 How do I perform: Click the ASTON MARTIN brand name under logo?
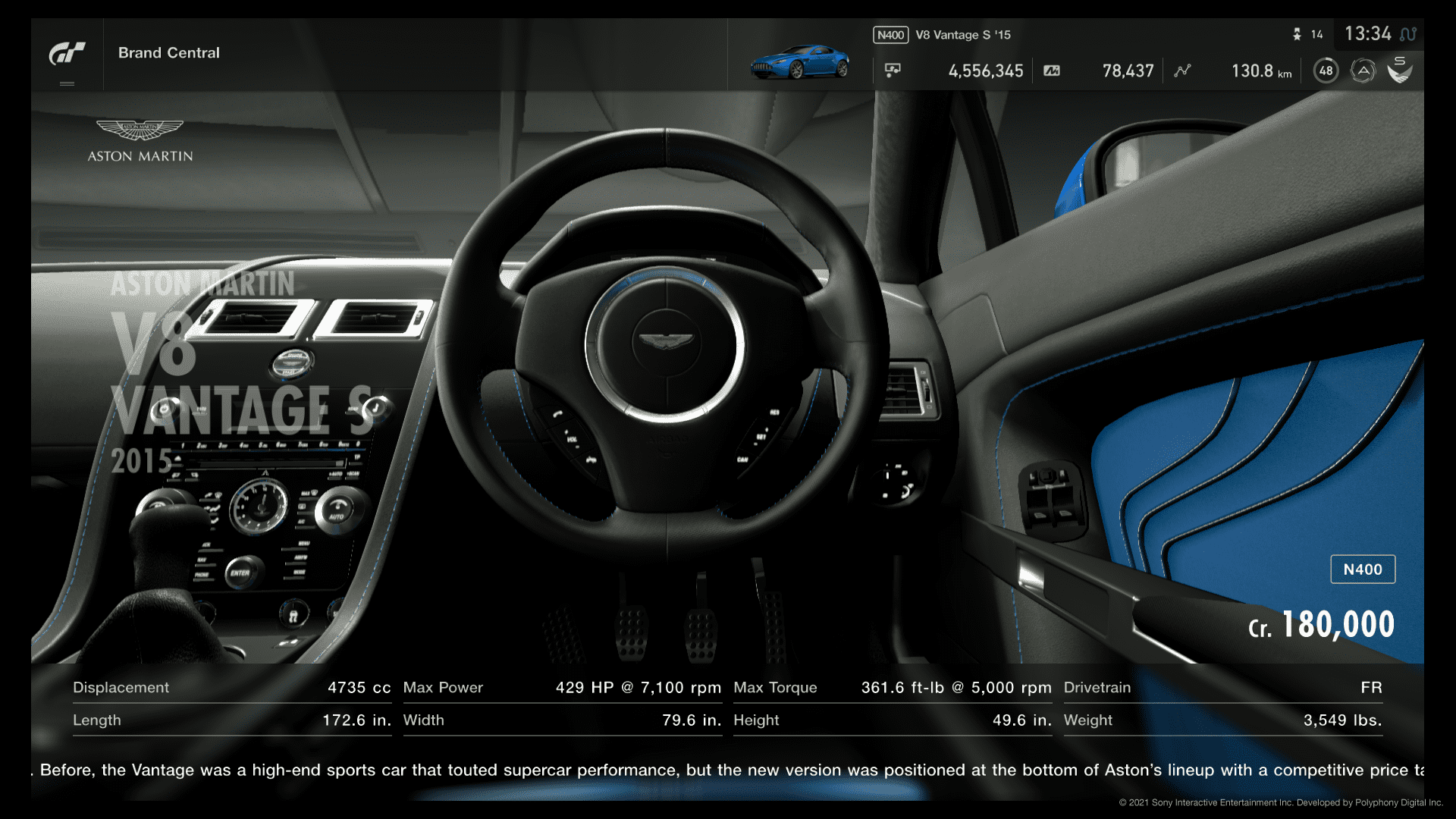coord(140,156)
